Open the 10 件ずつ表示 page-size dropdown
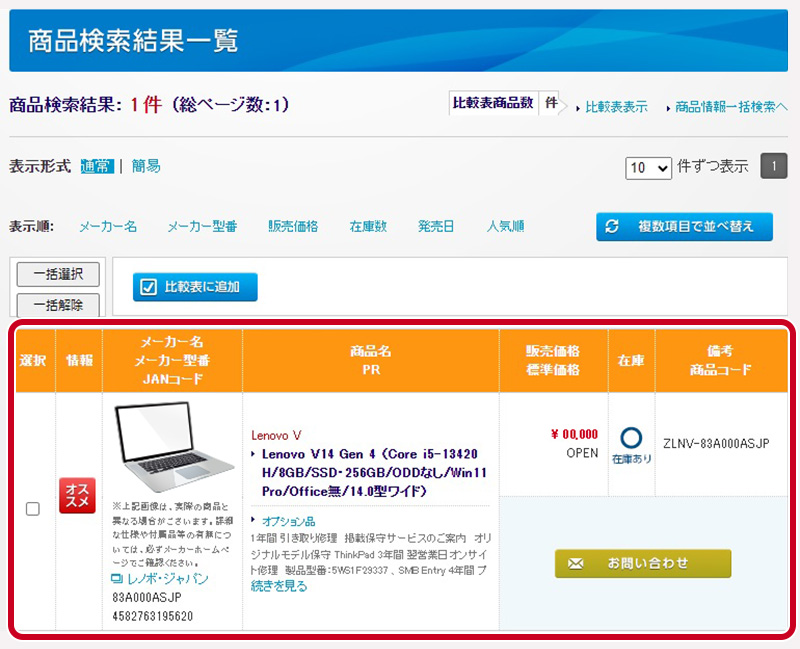This screenshot has height=649, width=800. 648,167
